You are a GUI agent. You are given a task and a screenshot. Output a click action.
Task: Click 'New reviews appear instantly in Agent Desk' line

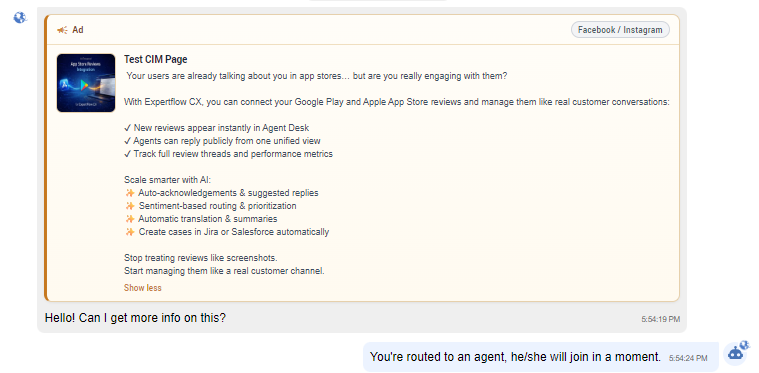pos(216,128)
